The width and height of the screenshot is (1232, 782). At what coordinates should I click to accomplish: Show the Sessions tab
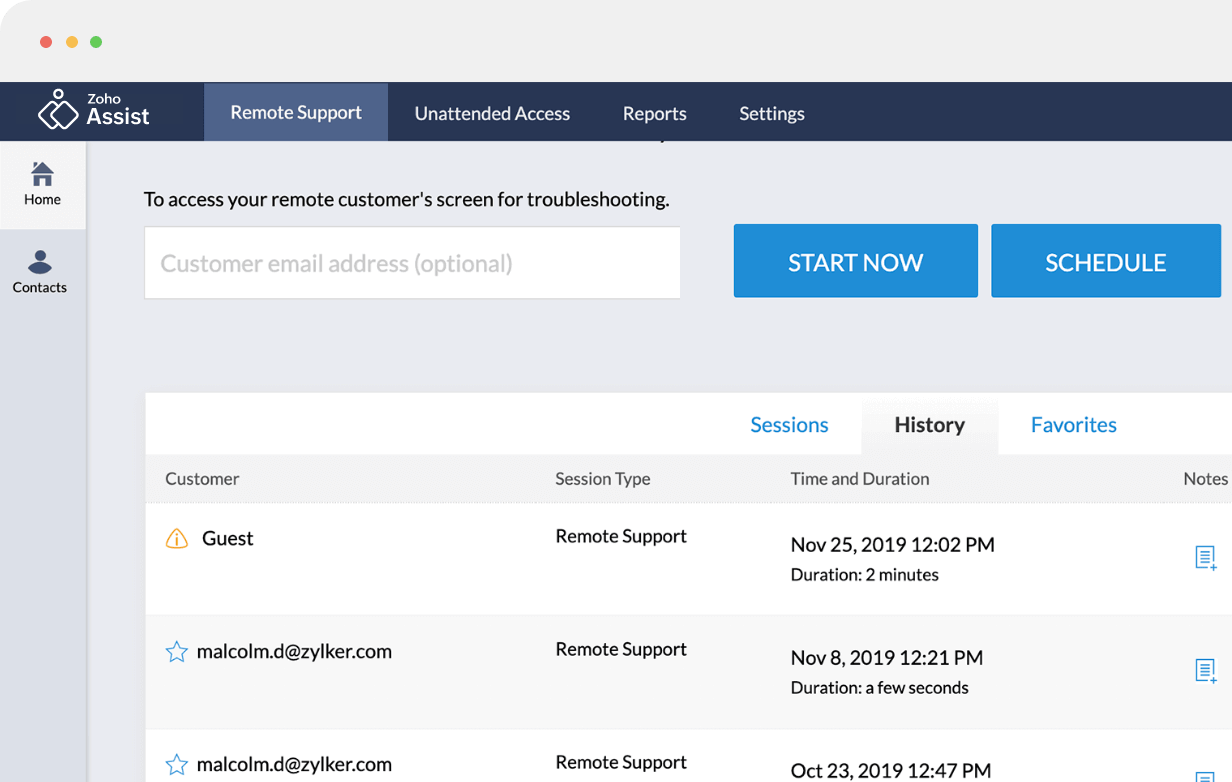click(x=789, y=425)
